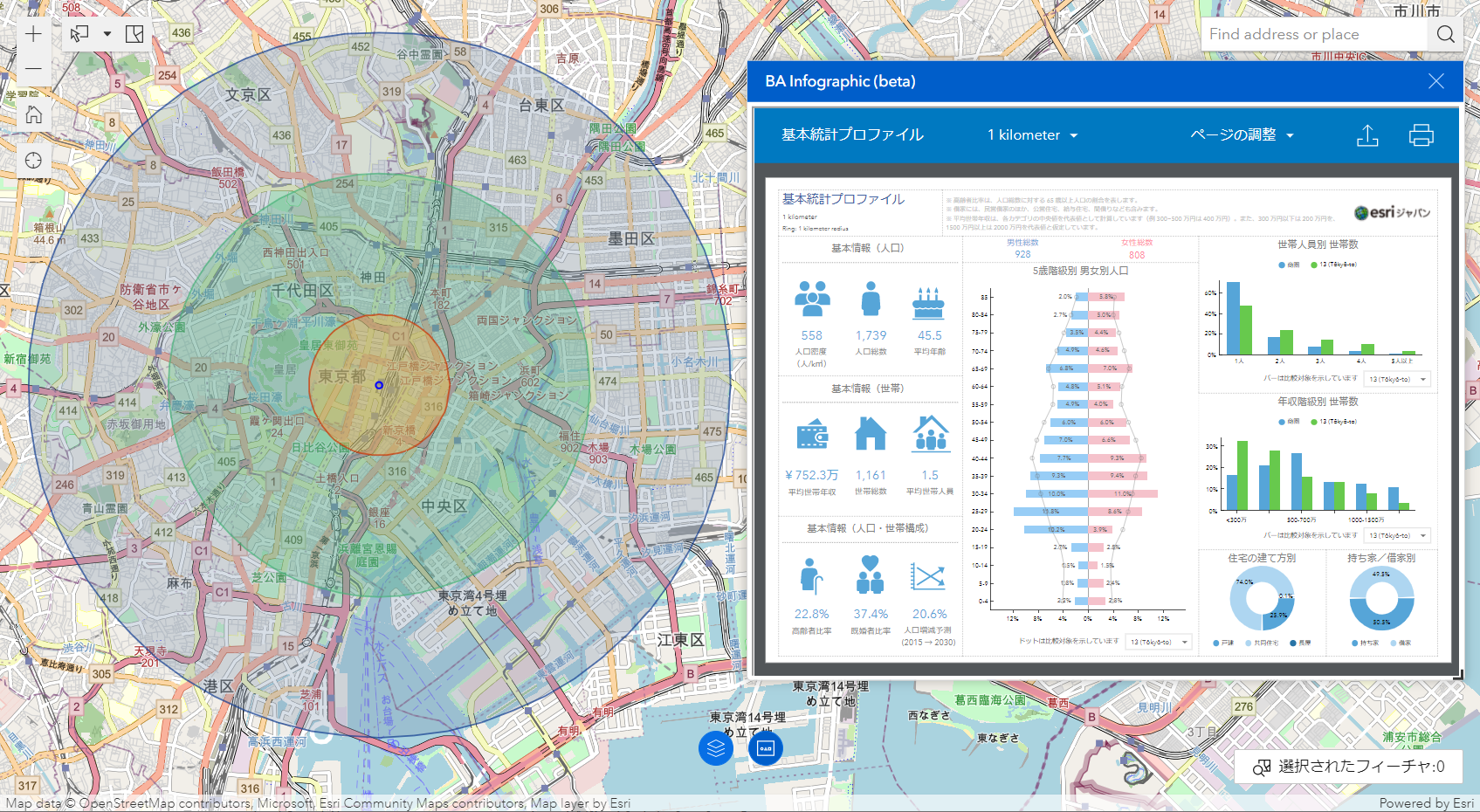
Task: Click the average household income wallet icon
Action: click(x=812, y=434)
